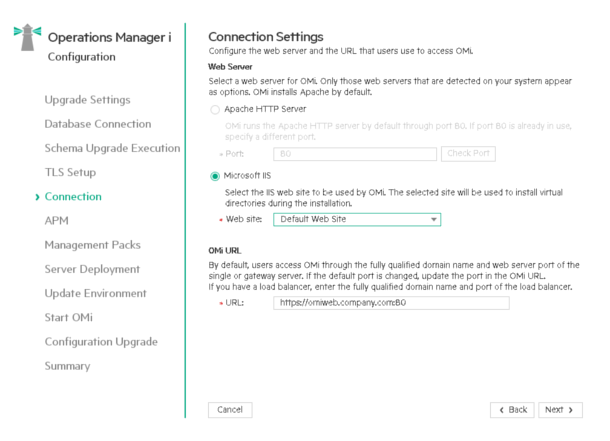Screen dimensions: 610x441
Task: Click the Back button
Action: (x=512, y=410)
